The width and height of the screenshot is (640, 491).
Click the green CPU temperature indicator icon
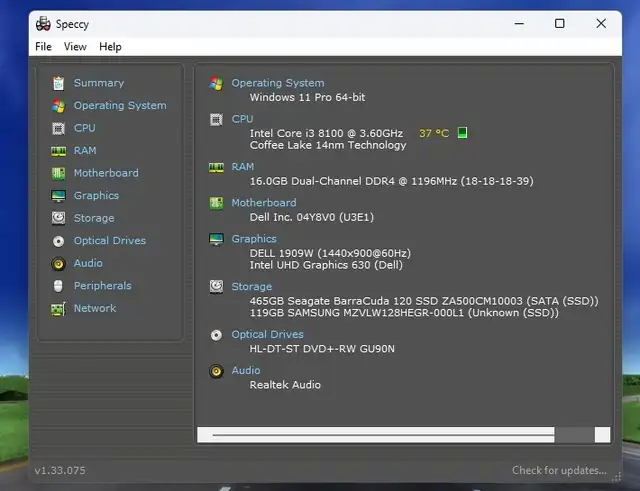(462, 133)
